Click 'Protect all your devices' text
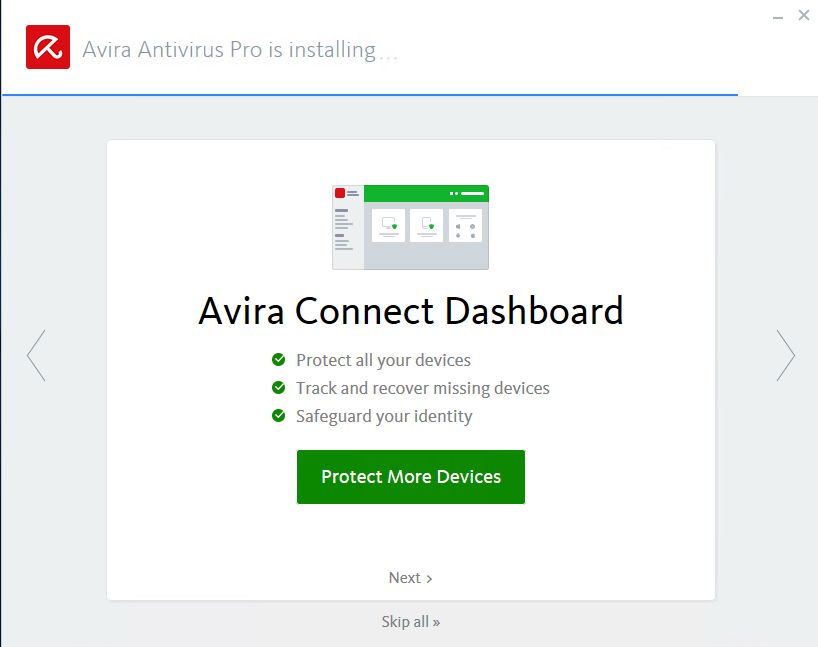The width and height of the screenshot is (818, 647). (x=383, y=360)
